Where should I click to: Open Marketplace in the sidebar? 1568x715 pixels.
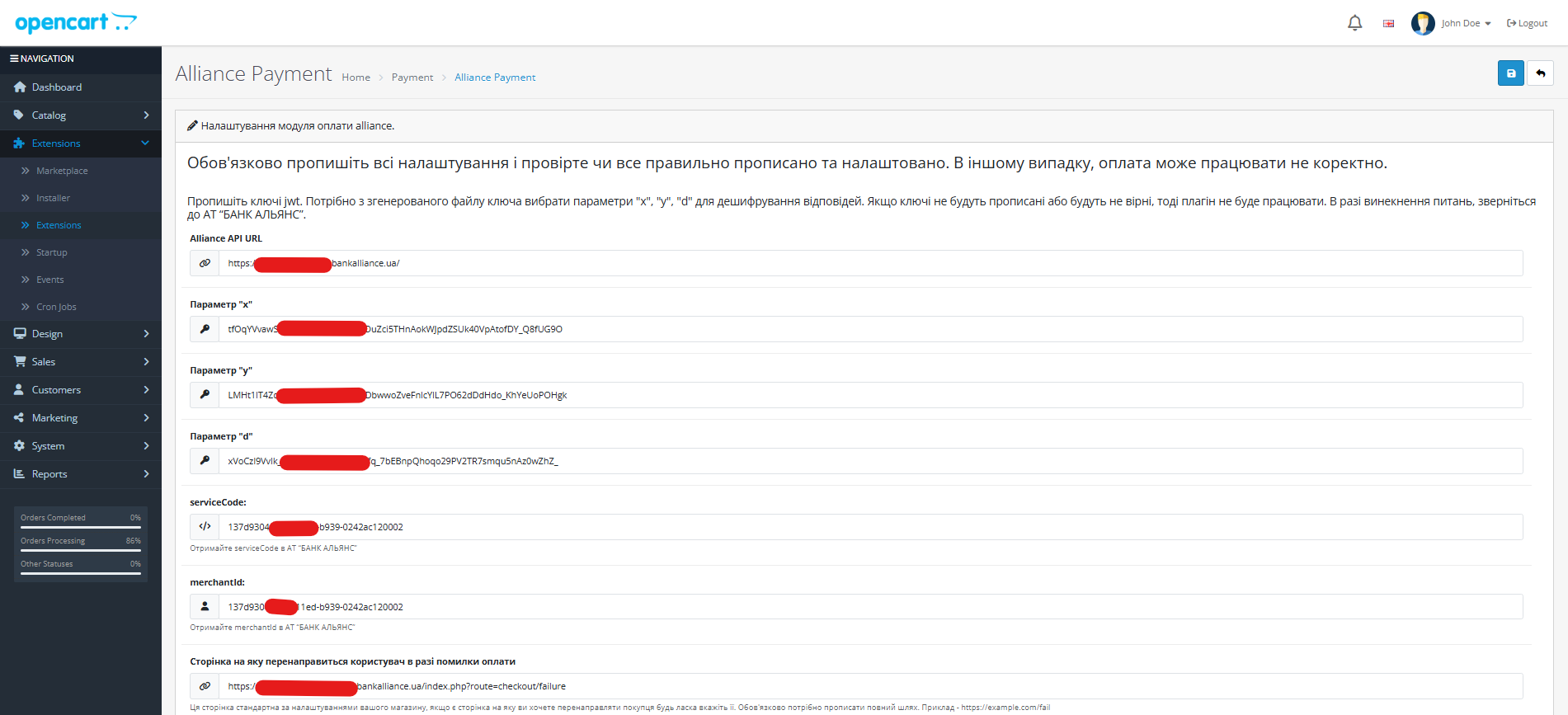pyautogui.click(x=62, y=171)
